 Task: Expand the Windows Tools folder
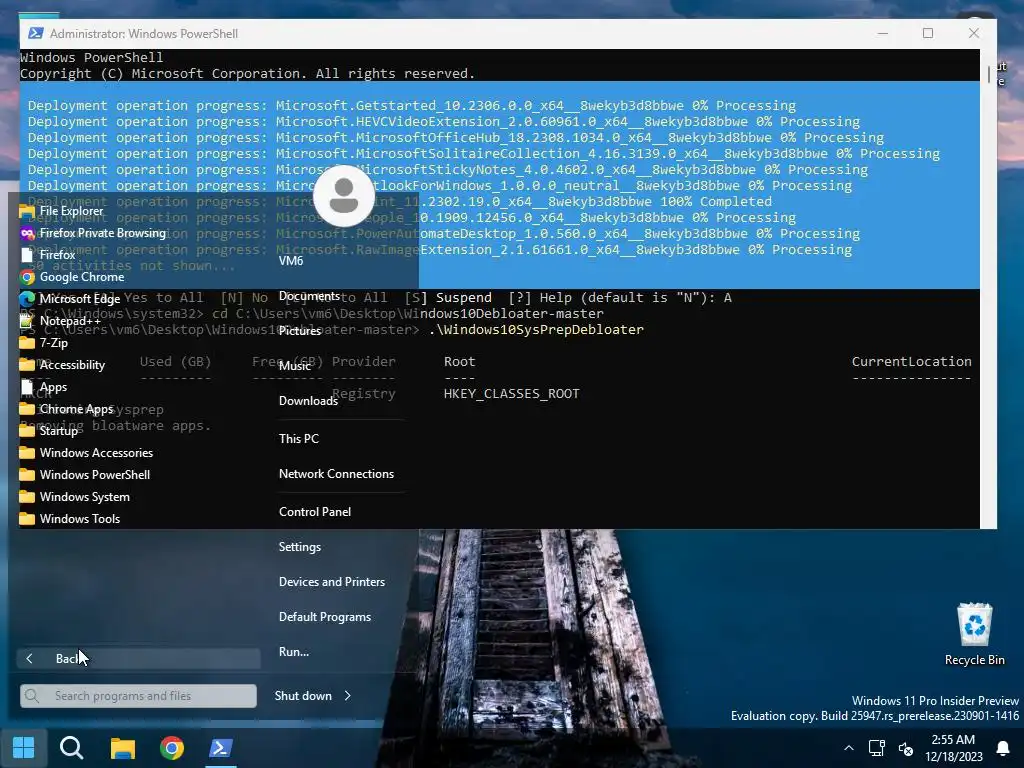coord(70,519)
